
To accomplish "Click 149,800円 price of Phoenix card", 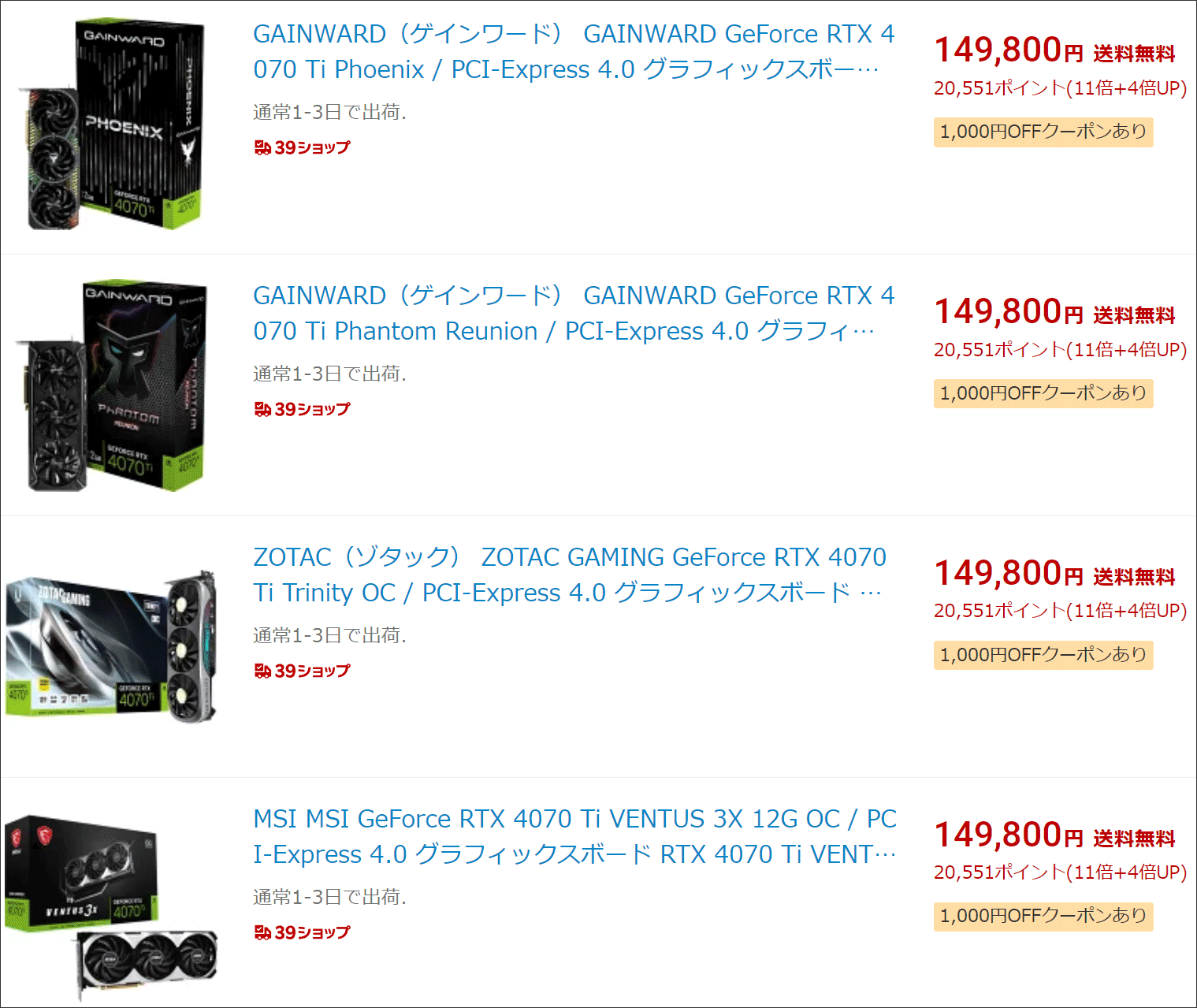I will (x=1009, y=50).
